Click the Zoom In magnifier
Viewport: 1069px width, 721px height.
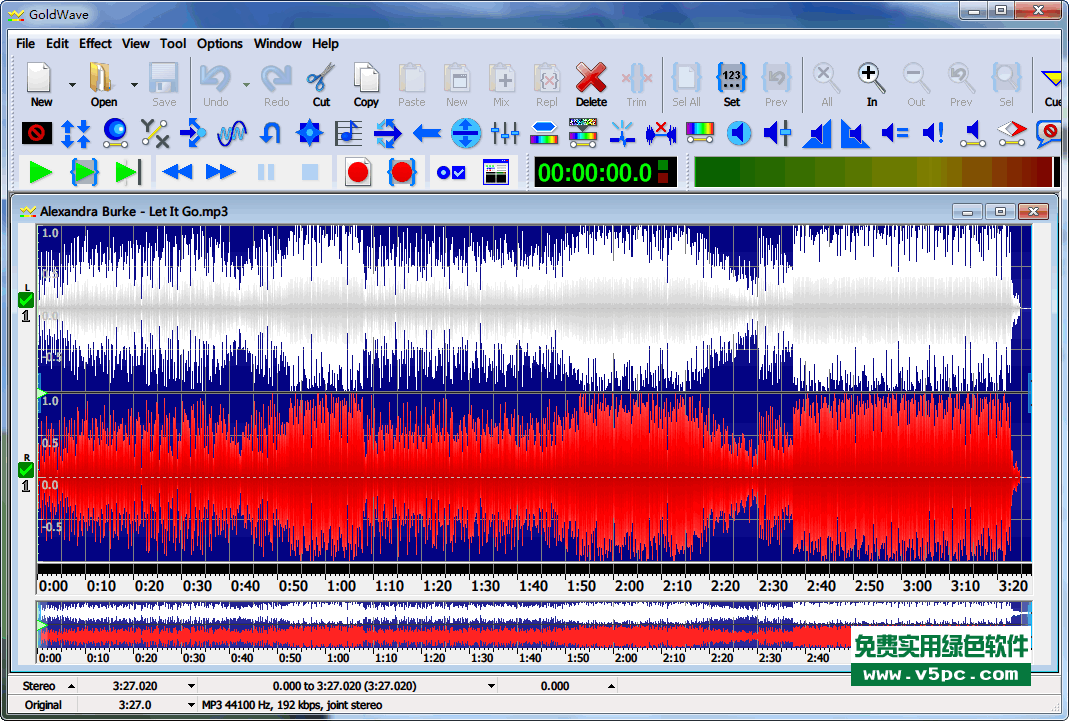pos(871,79)
